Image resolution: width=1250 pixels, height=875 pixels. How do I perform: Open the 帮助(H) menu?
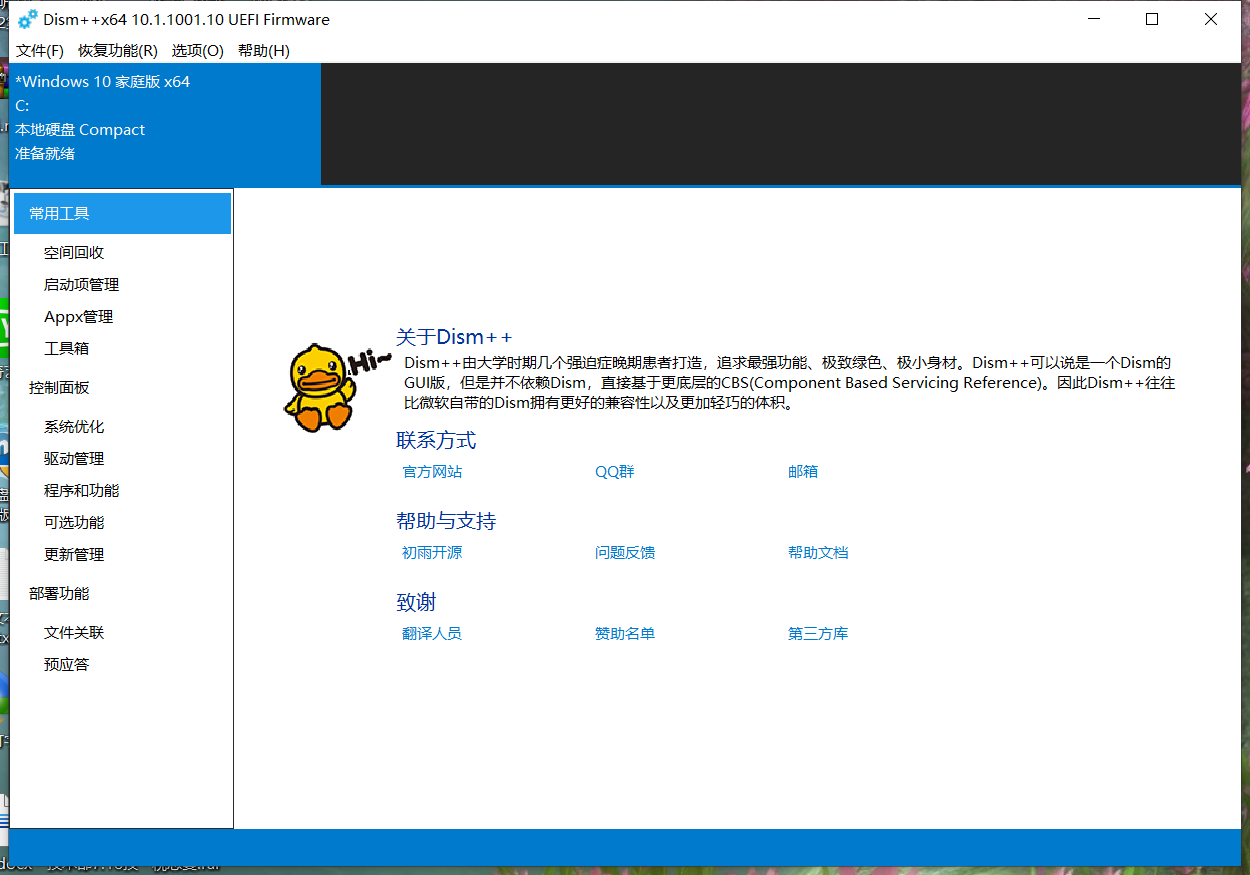pos(264,50)
